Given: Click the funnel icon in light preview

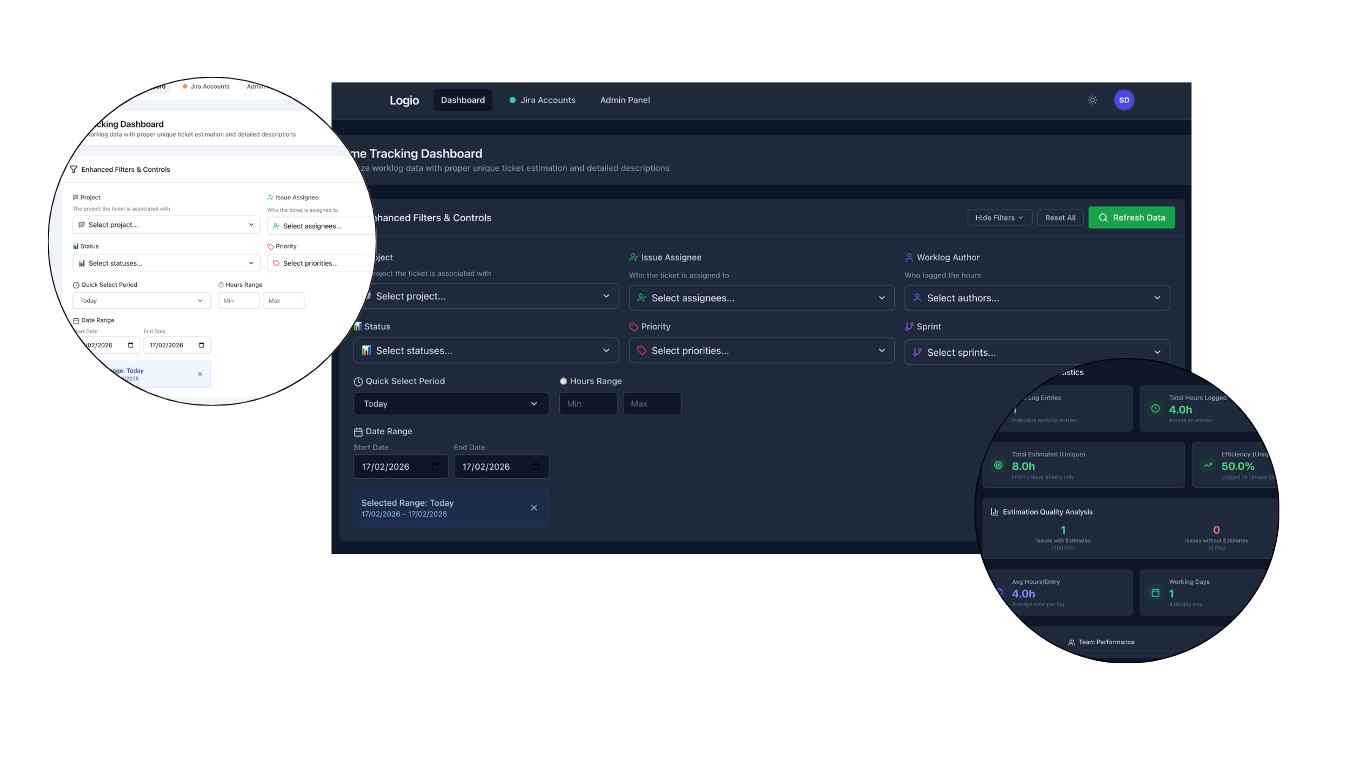Looking at the screenshot, I should pos(74,170).
